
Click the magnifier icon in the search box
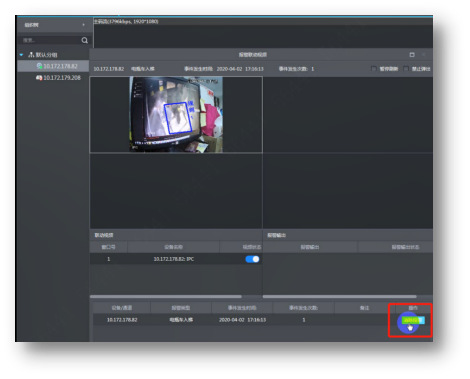click(85, 40)
